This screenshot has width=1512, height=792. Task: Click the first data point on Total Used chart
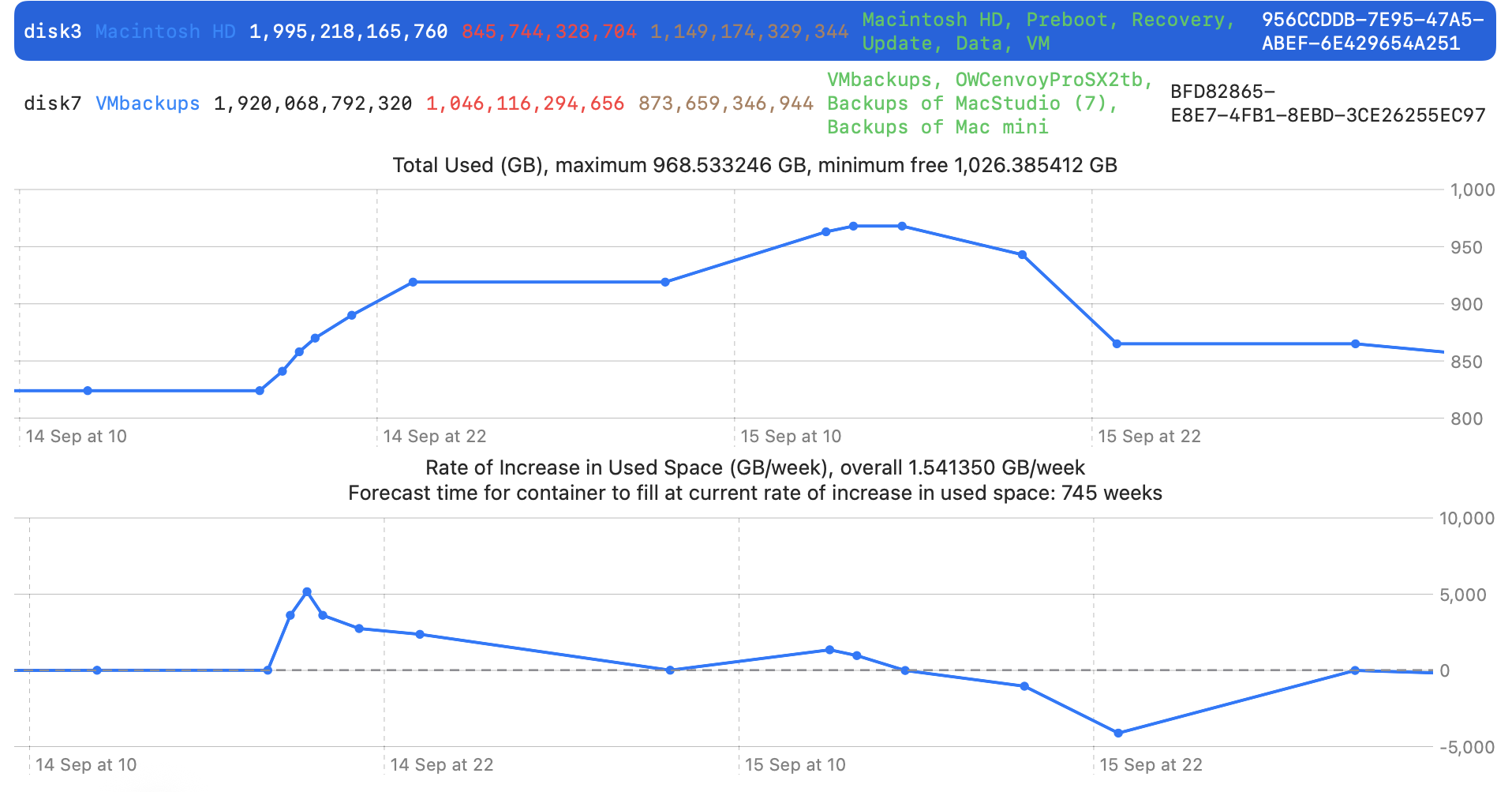88,391
